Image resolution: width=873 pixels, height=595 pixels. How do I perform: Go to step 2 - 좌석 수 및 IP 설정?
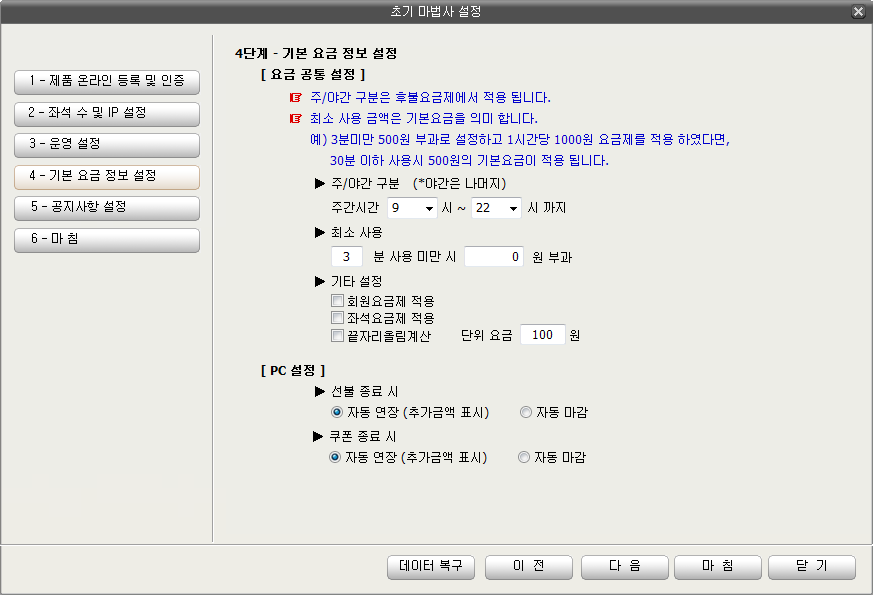(x=107, y=114)
